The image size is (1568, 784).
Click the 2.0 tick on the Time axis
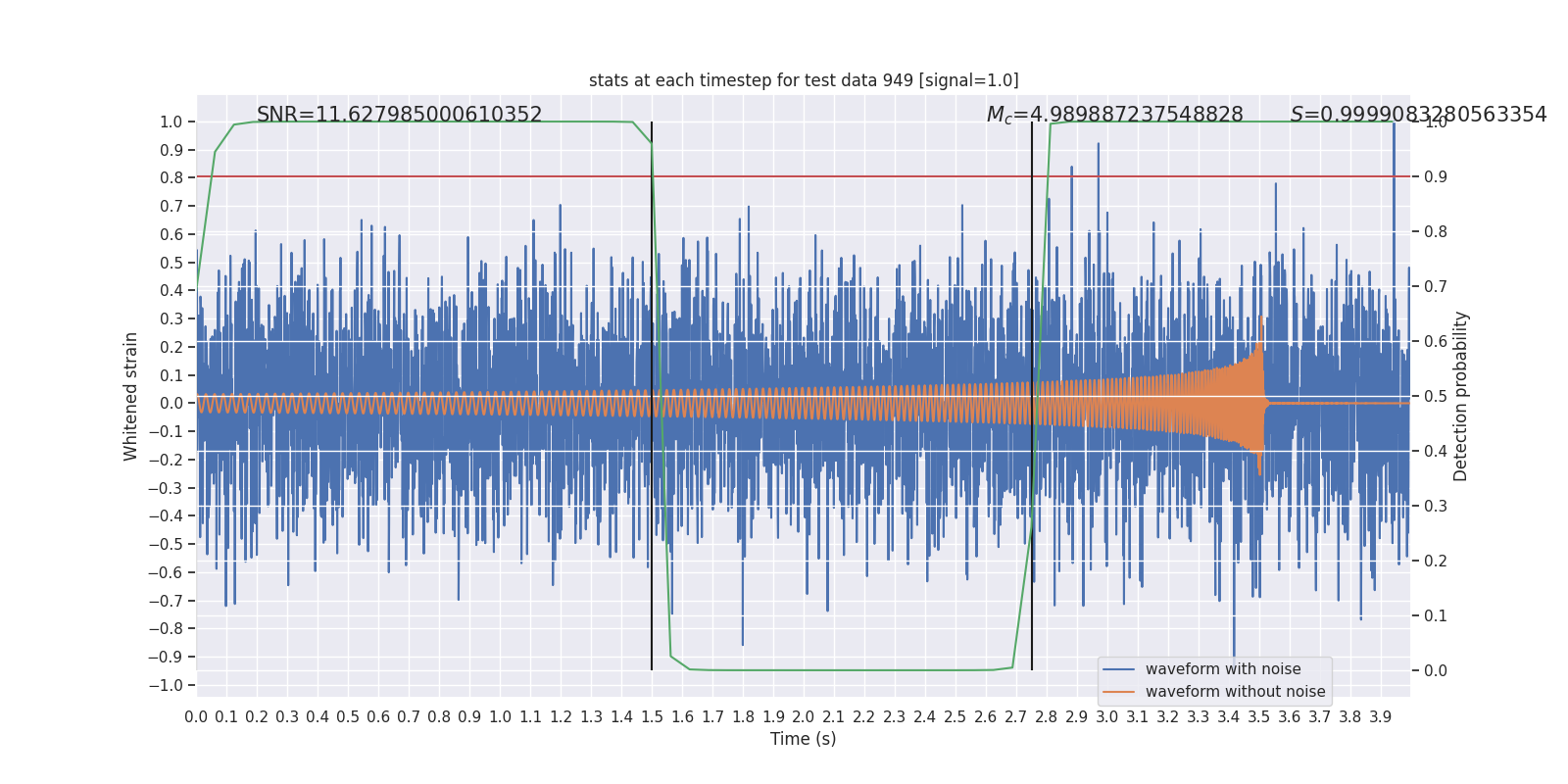[804, 716]
